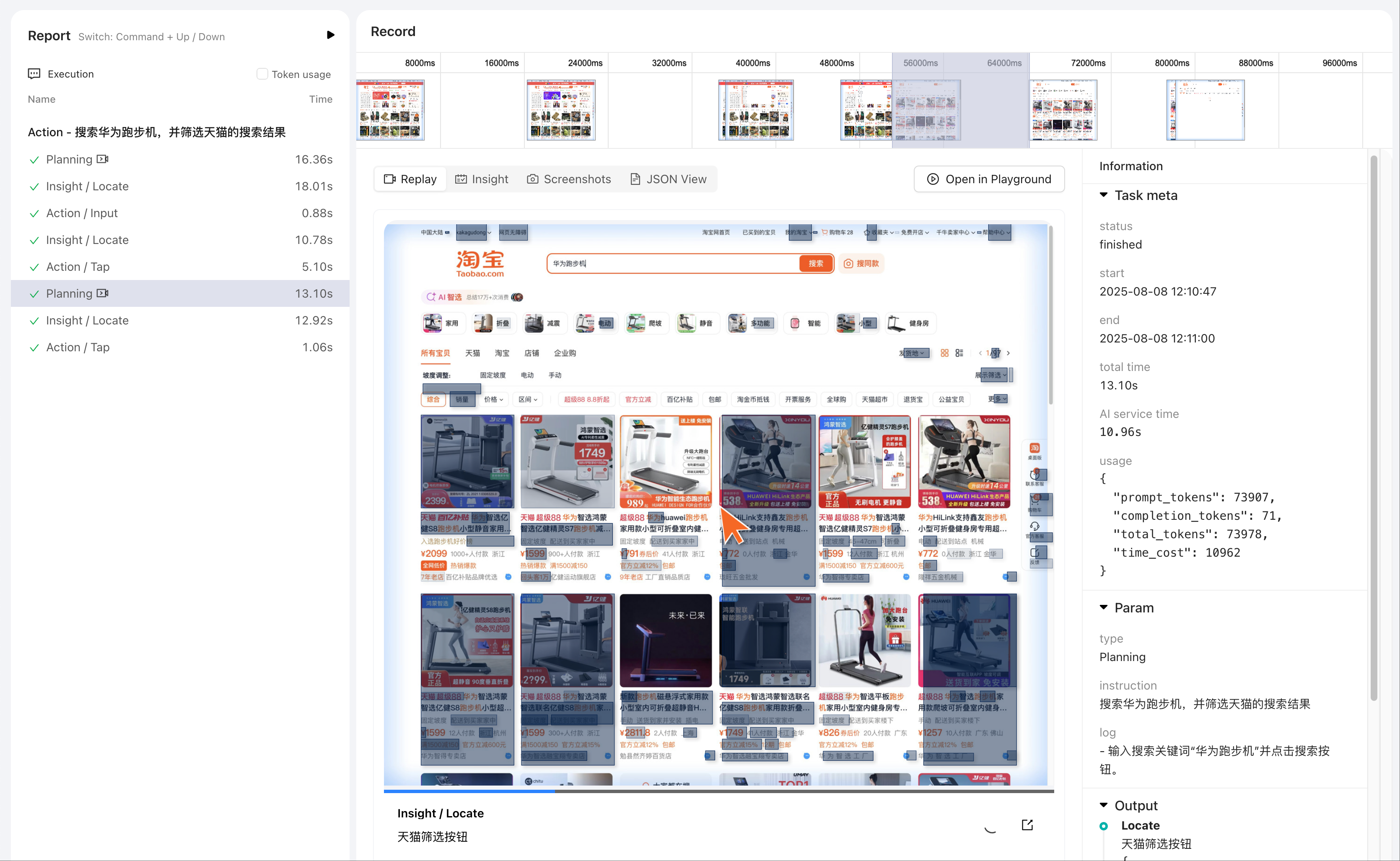Open the timeline thumbnail at 8000ms

(x=391, y=110)
